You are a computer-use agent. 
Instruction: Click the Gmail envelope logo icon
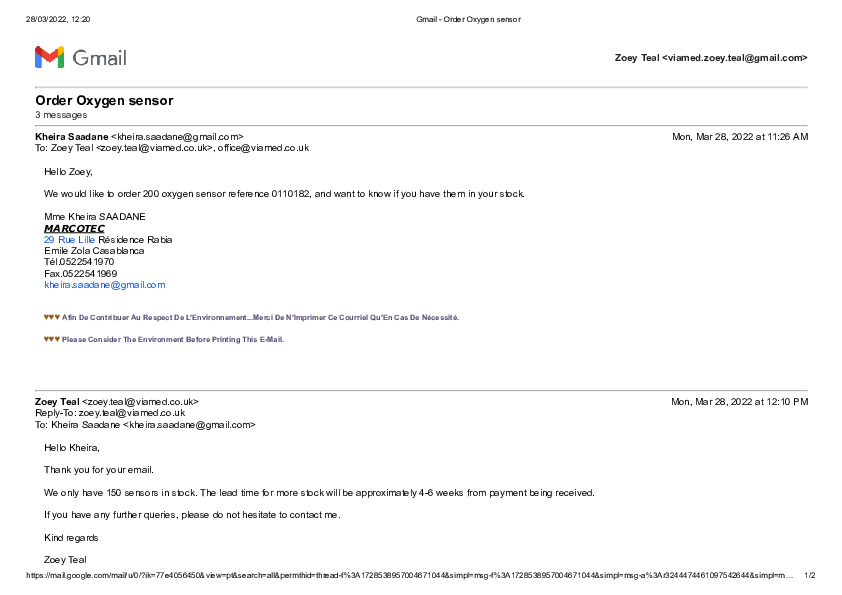[x=49, y=57]
